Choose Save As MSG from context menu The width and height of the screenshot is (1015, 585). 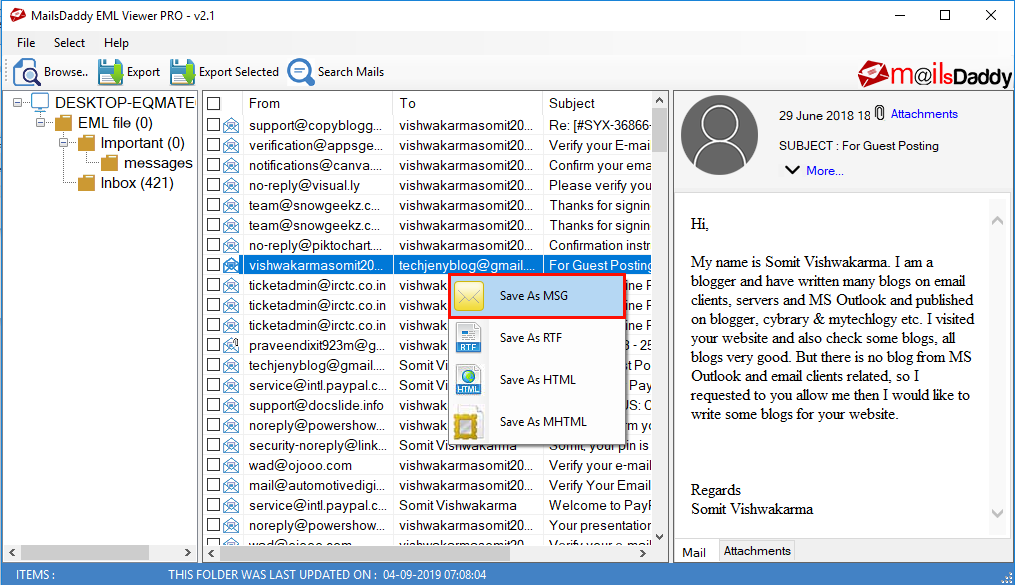pyautogui.click(x=537, y=296)
